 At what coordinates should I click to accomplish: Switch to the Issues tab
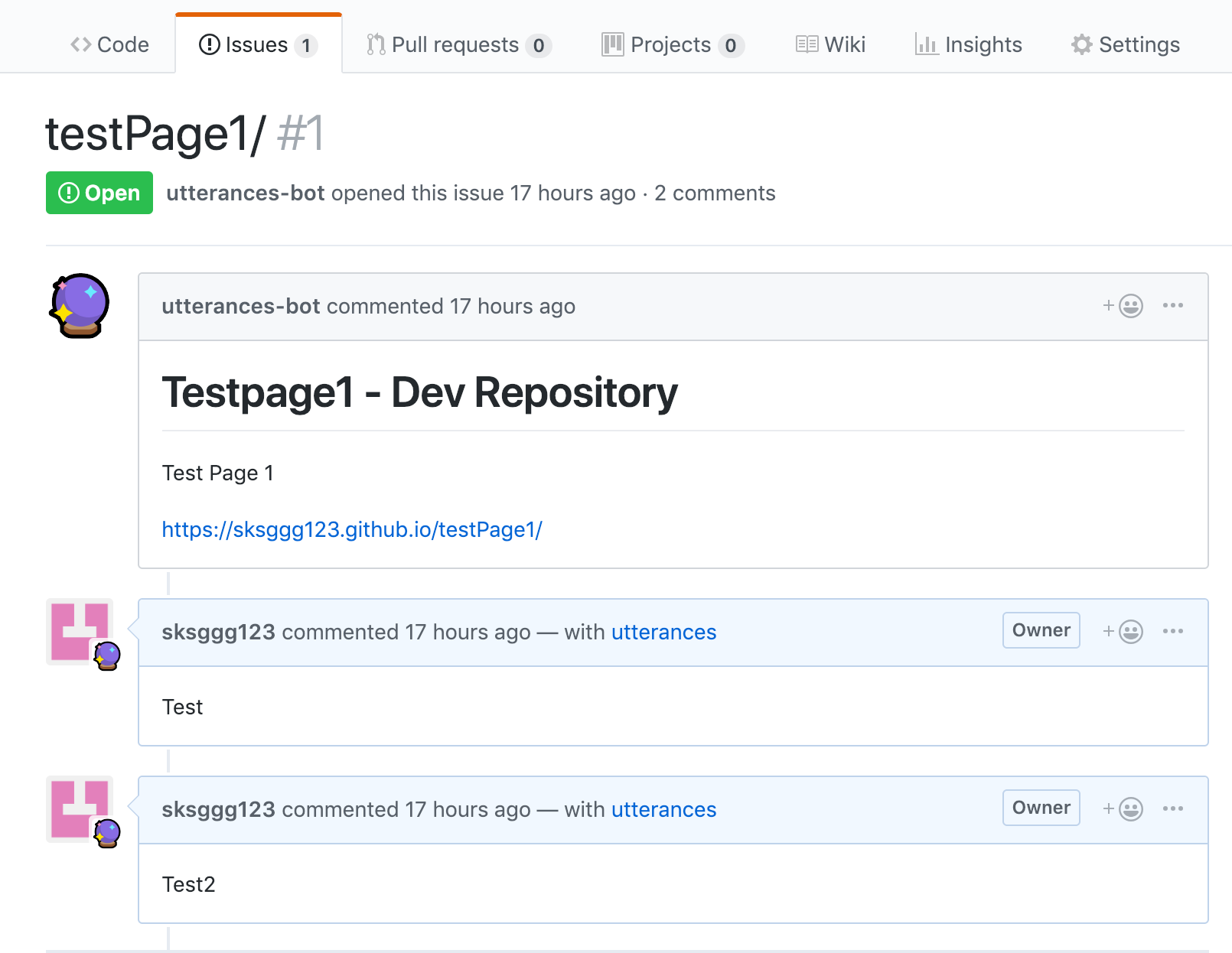[258, 44]
